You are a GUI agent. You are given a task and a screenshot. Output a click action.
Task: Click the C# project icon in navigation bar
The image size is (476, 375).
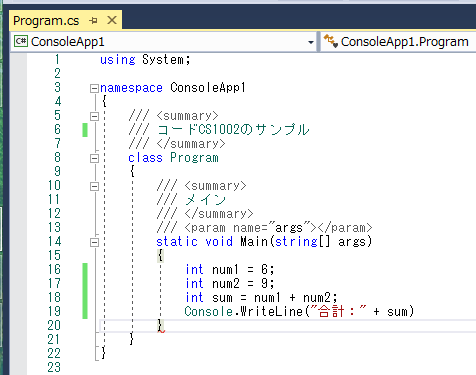[x=21, y=41]
